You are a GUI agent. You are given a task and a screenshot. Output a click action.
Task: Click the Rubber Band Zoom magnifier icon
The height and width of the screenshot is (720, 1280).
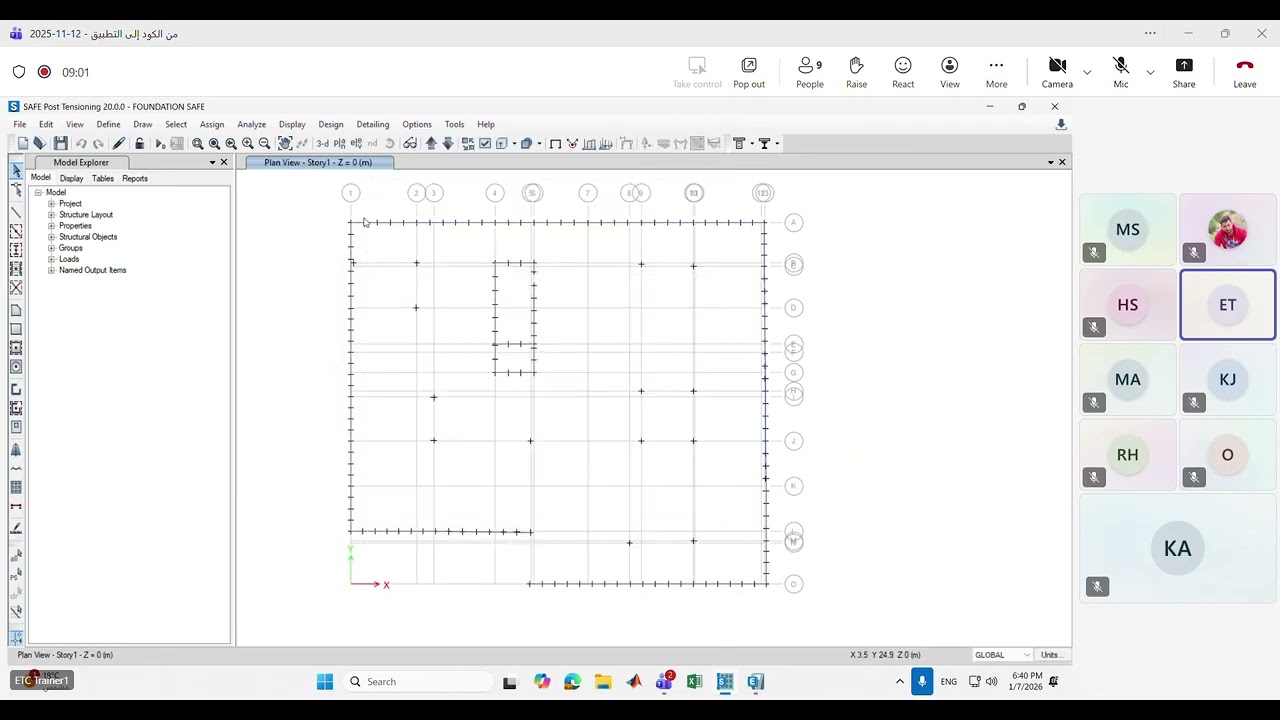(x=198, y=144)
